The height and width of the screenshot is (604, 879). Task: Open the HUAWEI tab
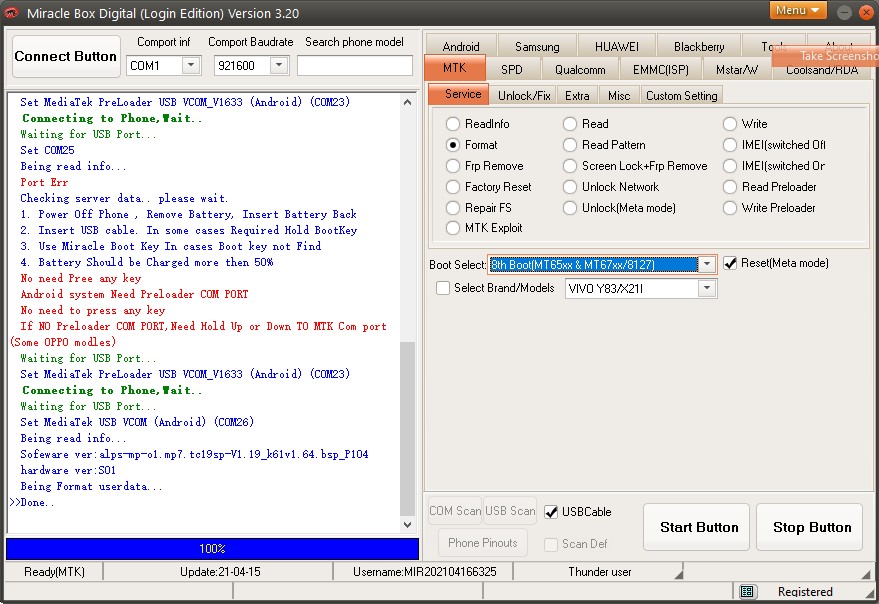pos(617,46)
